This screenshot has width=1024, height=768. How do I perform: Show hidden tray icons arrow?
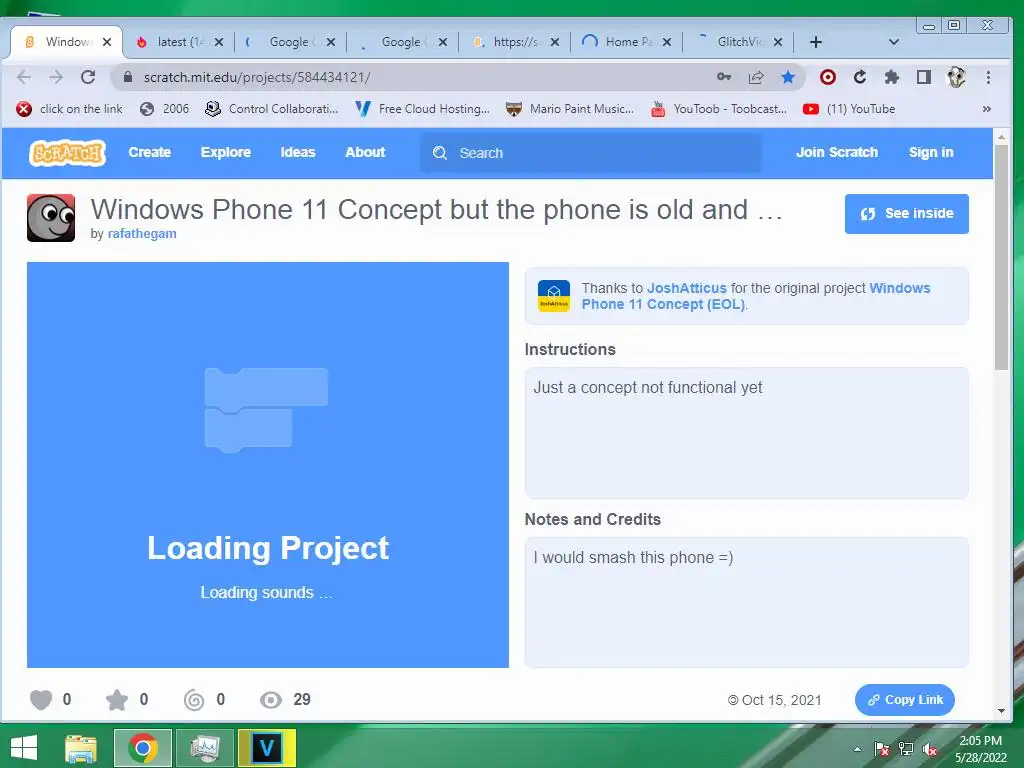(857, 749)
